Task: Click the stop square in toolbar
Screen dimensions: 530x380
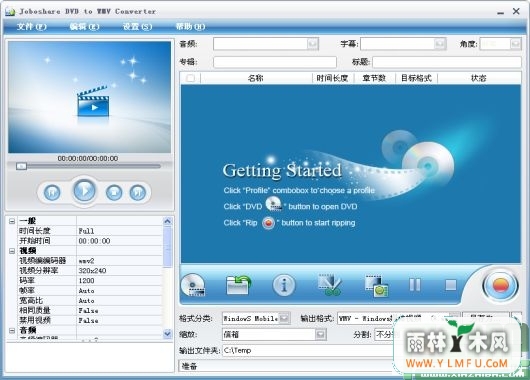Action: (451, 285)
